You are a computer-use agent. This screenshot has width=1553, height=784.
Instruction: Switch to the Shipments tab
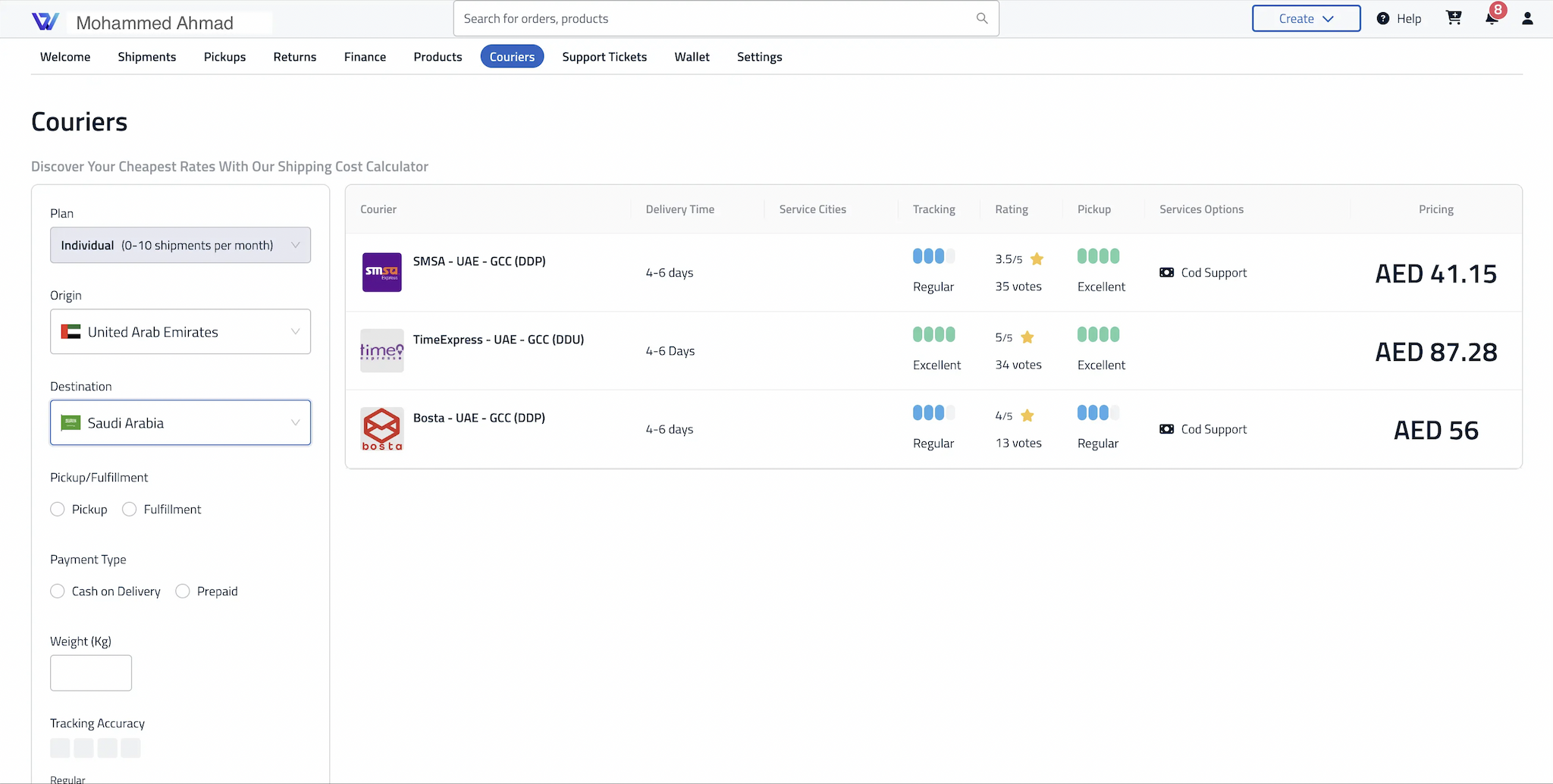(x=147, y=57)
